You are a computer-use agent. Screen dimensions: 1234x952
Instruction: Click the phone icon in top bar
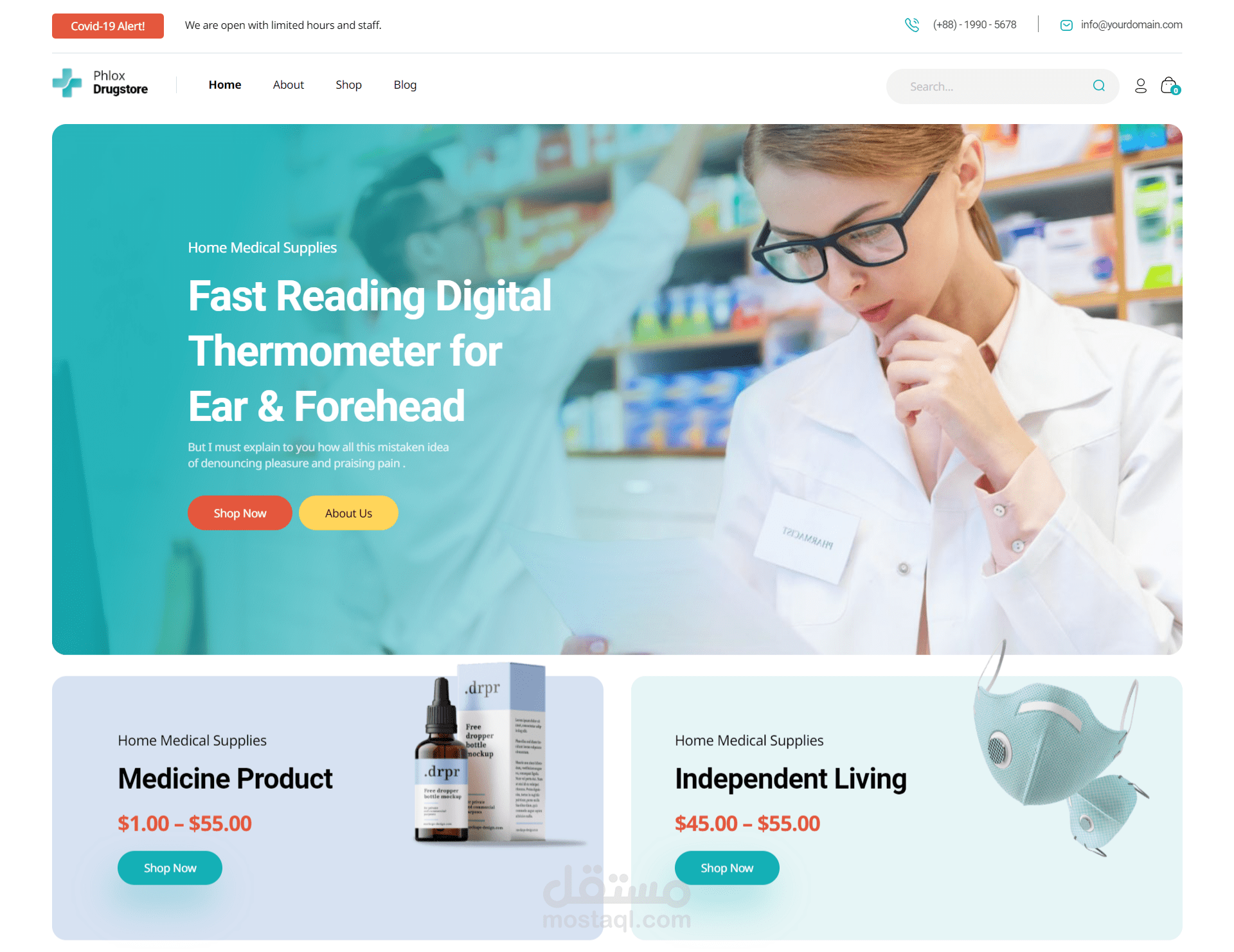click(911, 25)
